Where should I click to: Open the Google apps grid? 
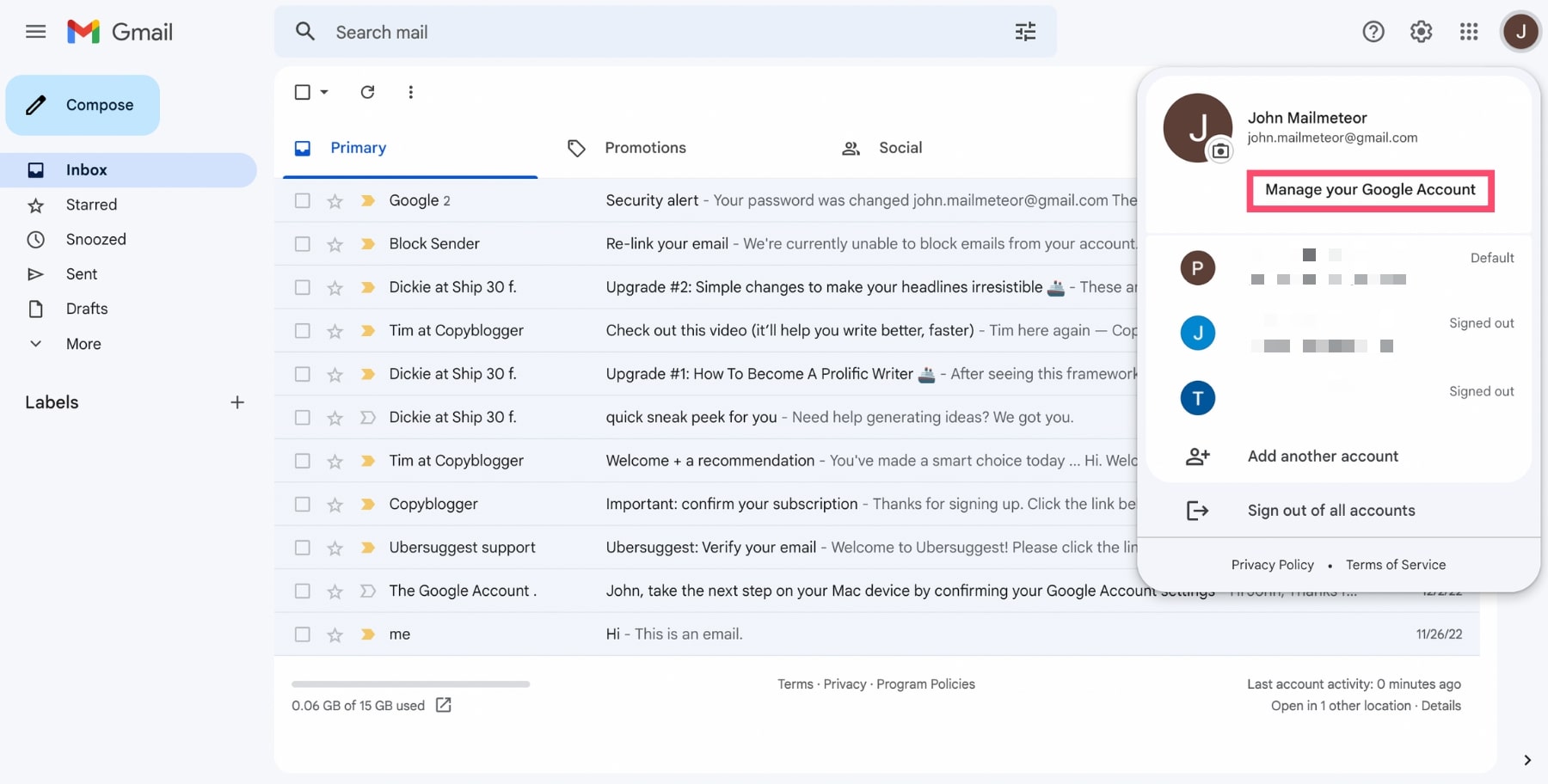point(1469,32)
